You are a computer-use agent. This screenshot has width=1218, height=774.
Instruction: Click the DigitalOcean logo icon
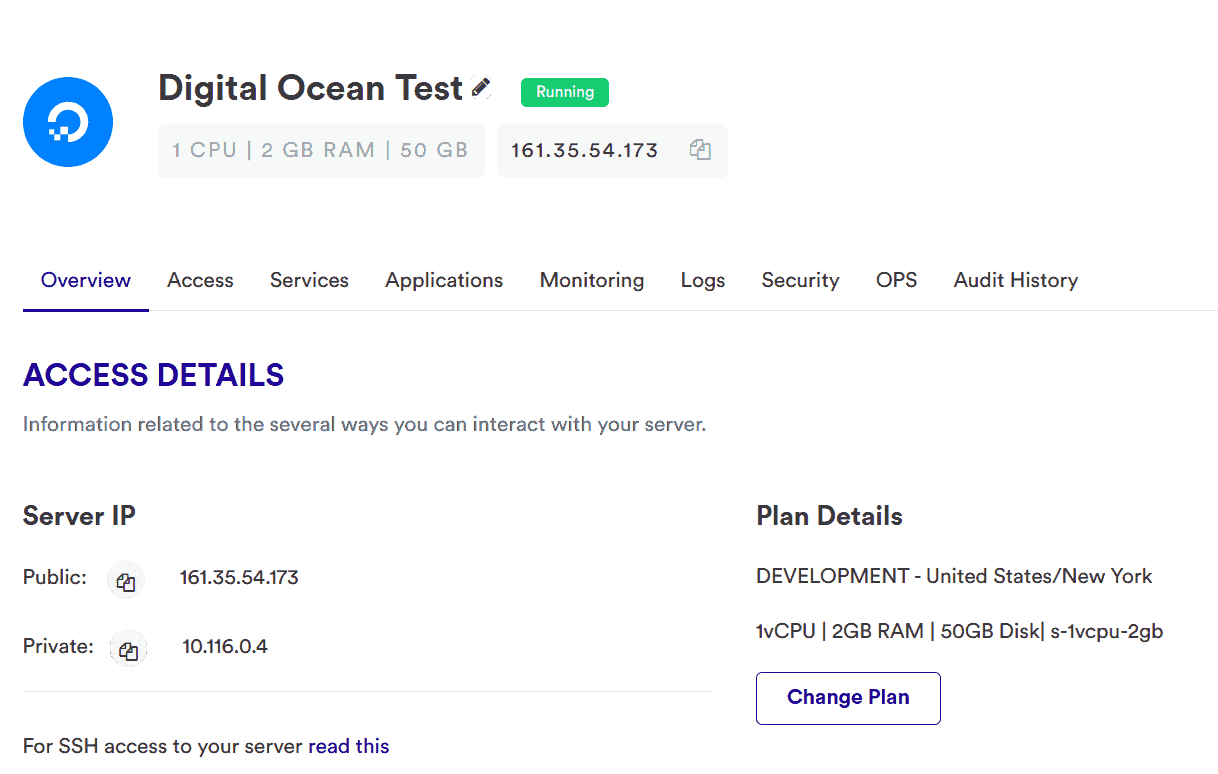tap(68, 122)
